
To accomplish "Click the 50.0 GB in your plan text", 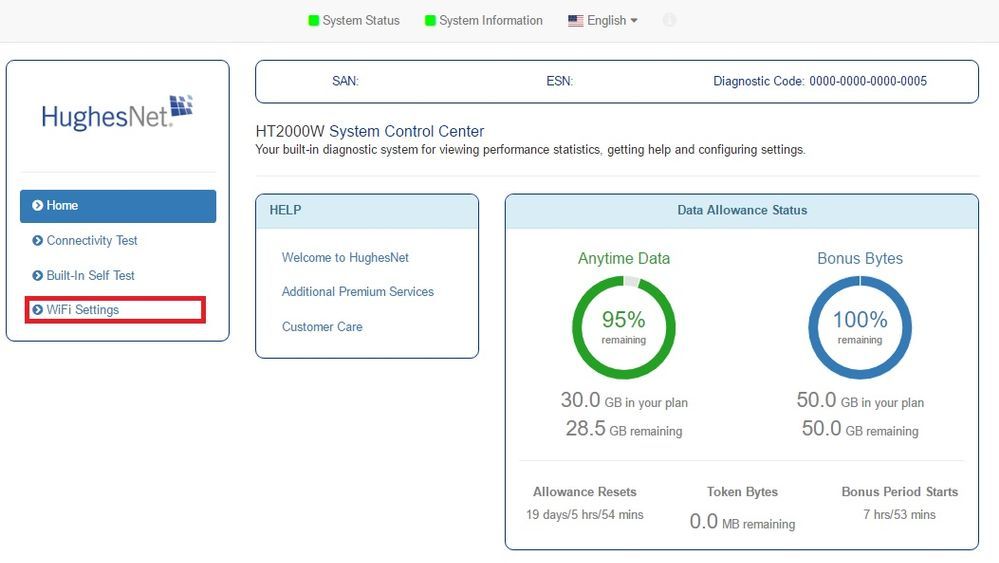I will 860,401.
